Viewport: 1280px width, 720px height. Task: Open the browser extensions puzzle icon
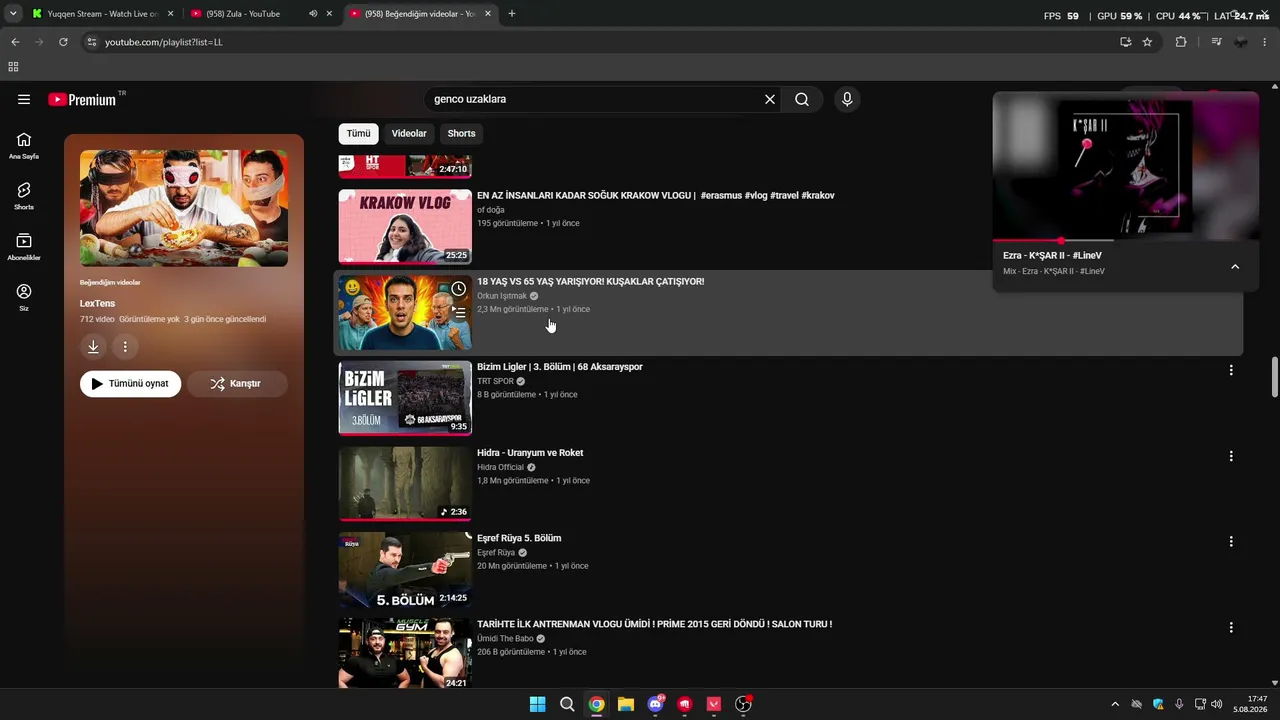point(1181,42)
